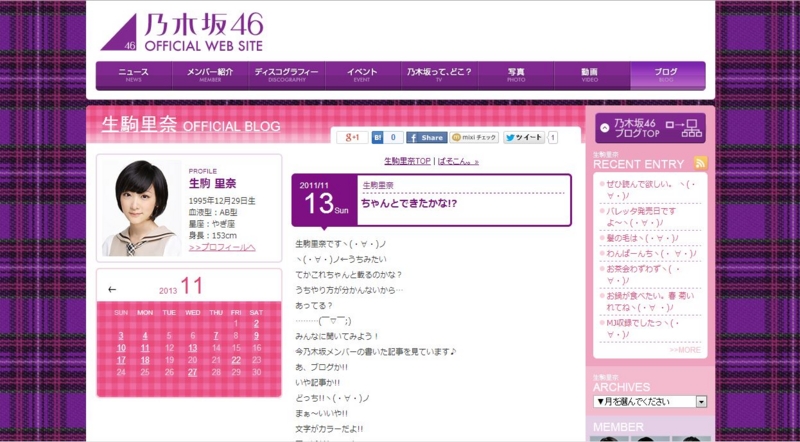
Task: Click the sitemap icon in blog TOP button
Action: click(684, 128)
